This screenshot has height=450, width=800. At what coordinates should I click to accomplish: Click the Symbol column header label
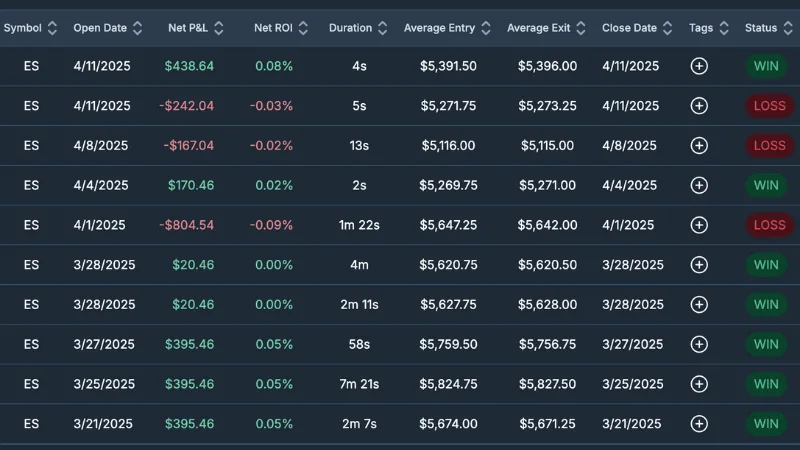pyautogui.click(x=22, y=28)
